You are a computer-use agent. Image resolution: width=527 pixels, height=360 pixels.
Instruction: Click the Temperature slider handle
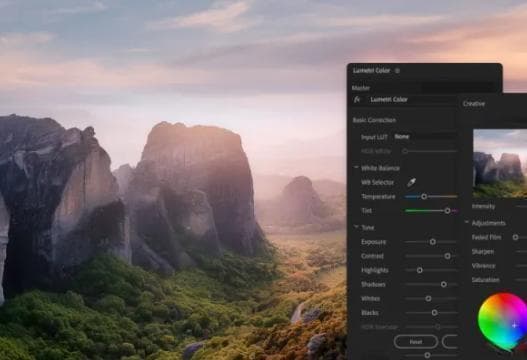(424, 196)
